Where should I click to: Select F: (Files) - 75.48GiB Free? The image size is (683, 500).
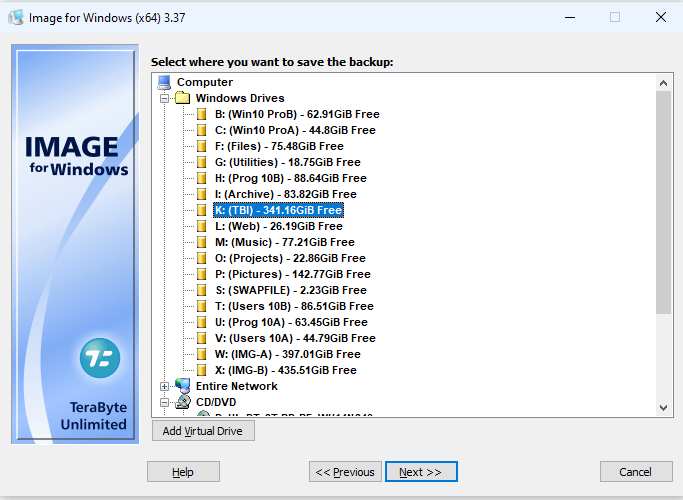(279, 146)
